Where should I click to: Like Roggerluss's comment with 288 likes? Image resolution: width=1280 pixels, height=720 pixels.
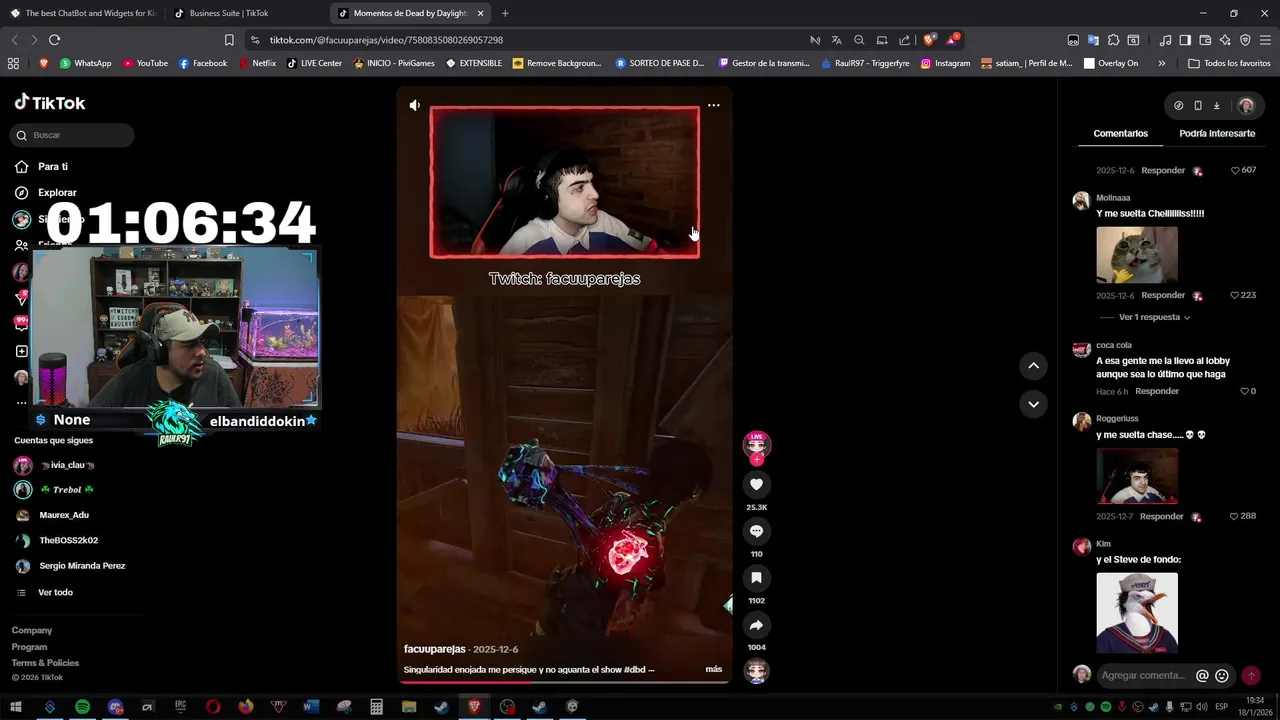tap(1236, 516)
